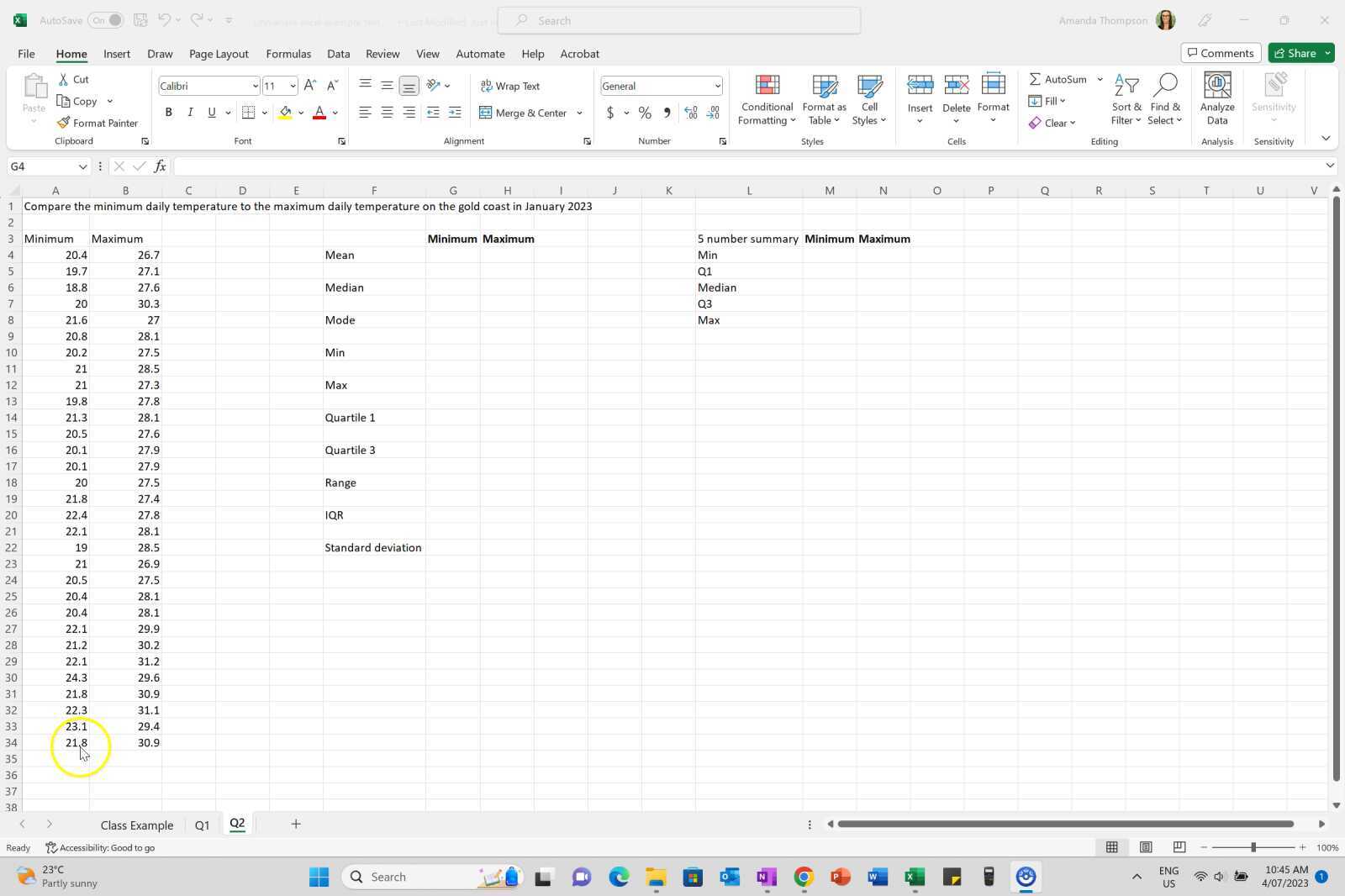Click inside the formula bar
Image resolution: width=1345 pixels, height=896 pixels.
coord(504,166)
